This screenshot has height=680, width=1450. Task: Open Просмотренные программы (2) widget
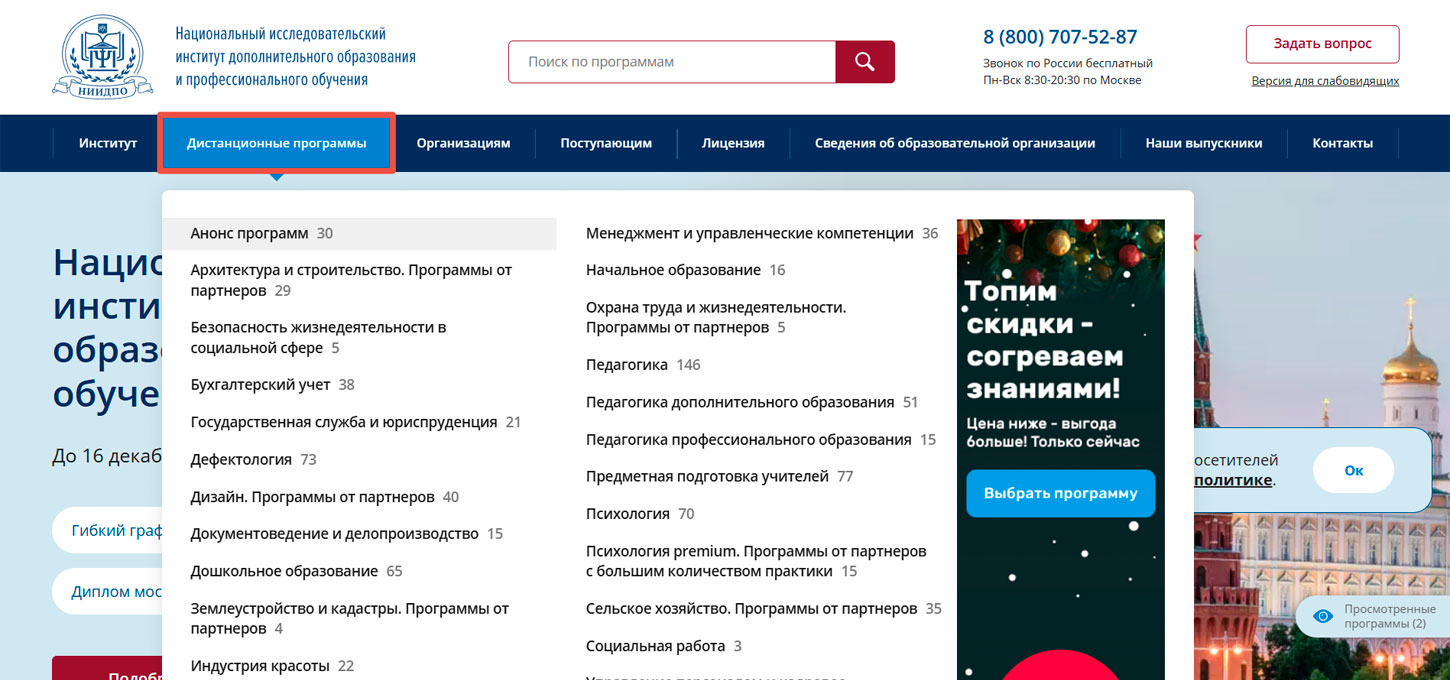(1372, 616)
